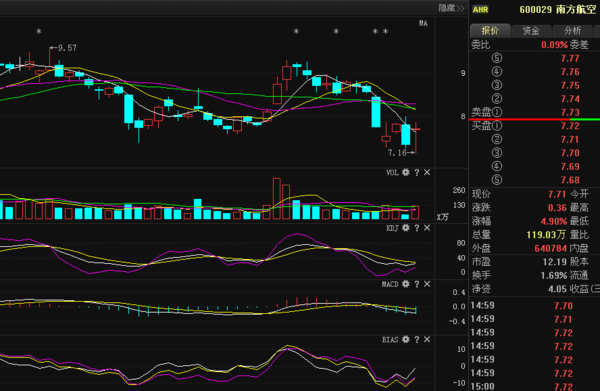
Task: Close the MACD indicator panel
Action: 427,284
